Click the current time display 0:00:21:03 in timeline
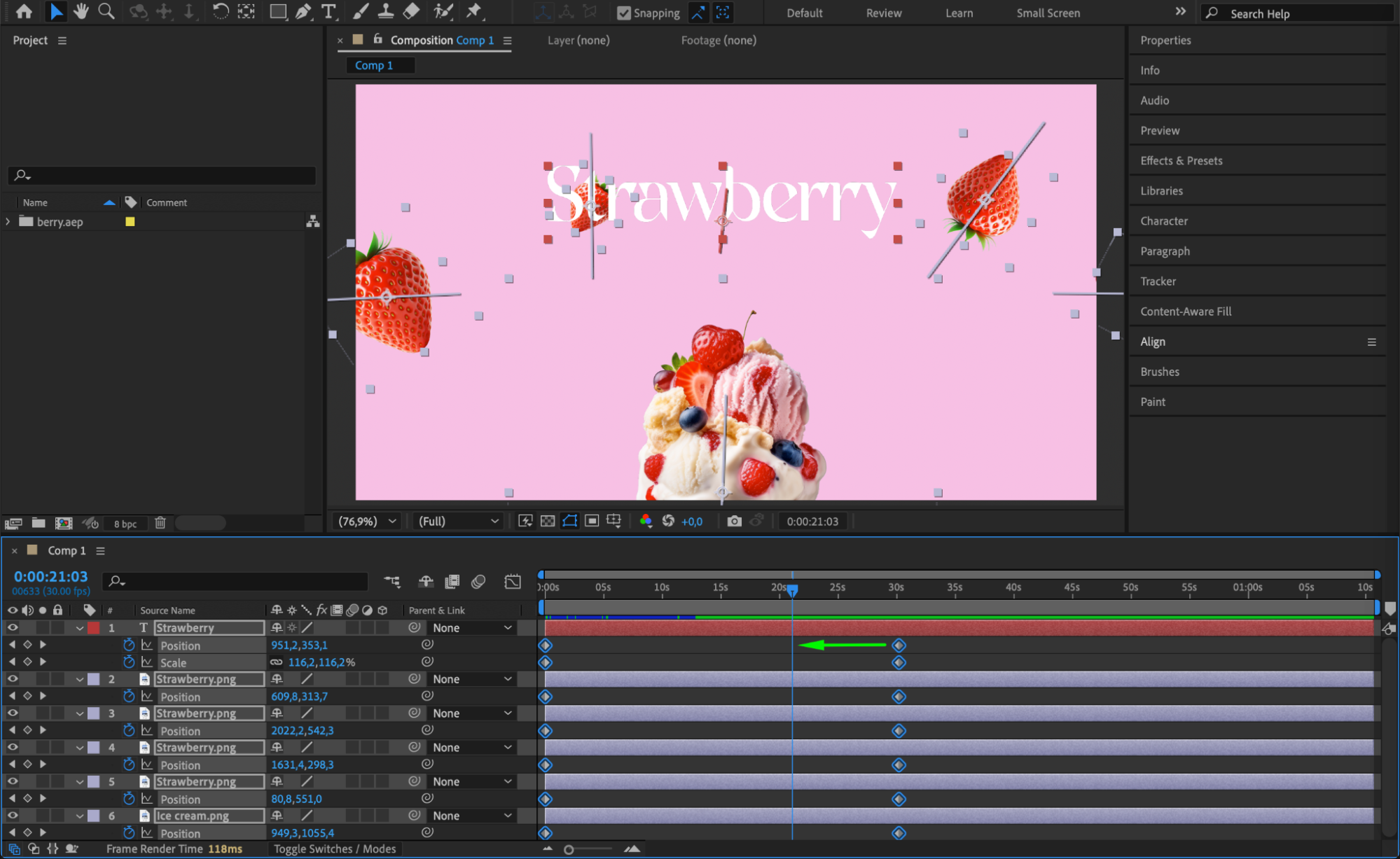This screenshot has height=859, width=1400. [x=51, y=576]
